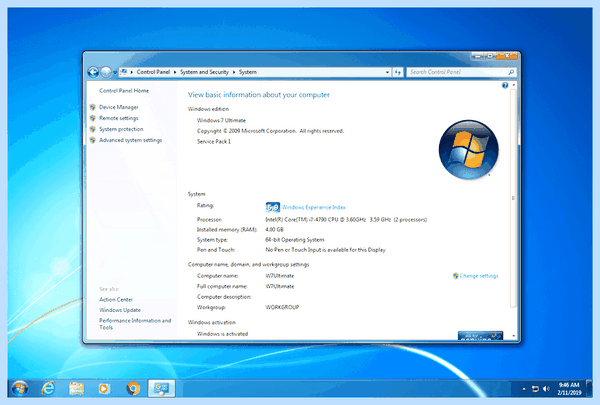Open the System protection link

pos(121,129)
